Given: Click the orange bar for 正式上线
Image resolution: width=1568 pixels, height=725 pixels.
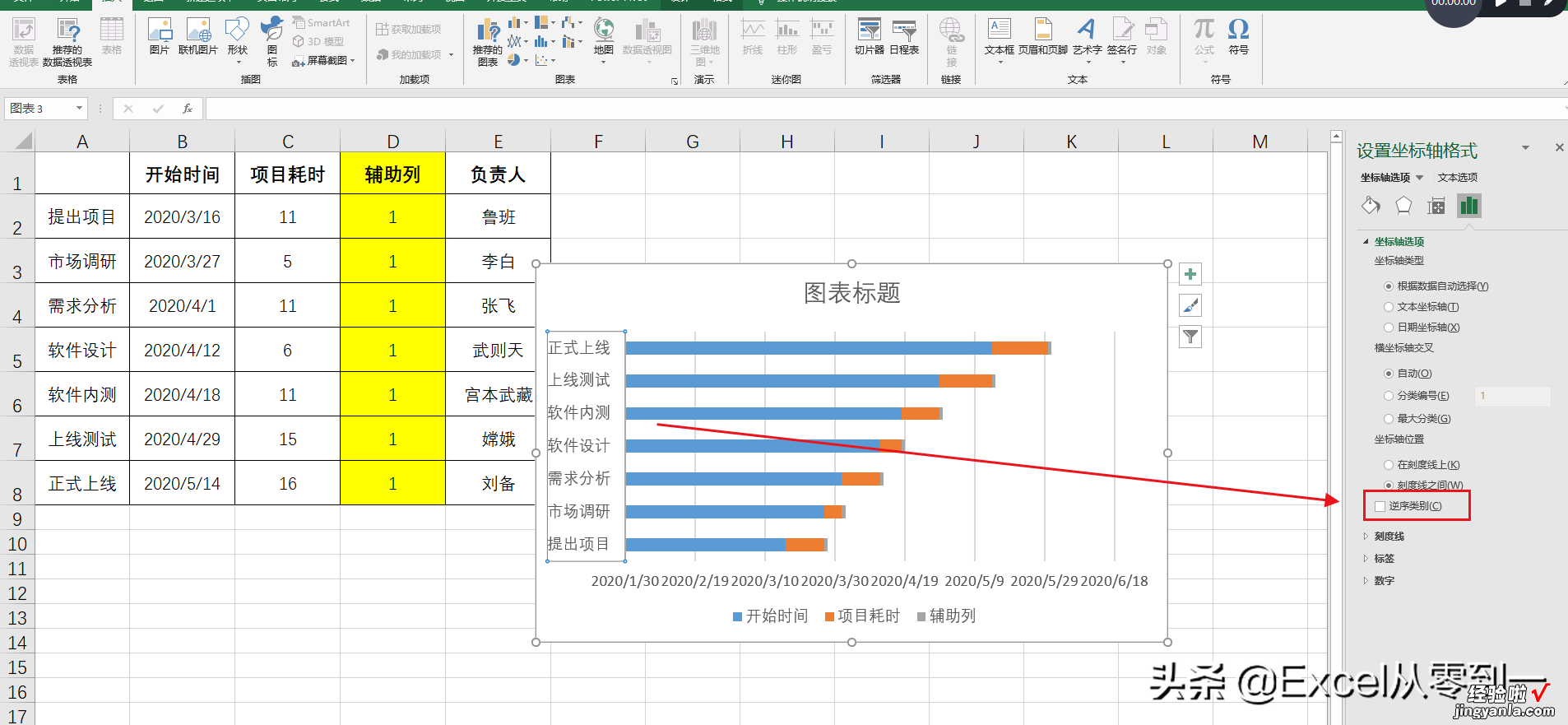Looking at the screenshot, I should [x=1020, y=348].
